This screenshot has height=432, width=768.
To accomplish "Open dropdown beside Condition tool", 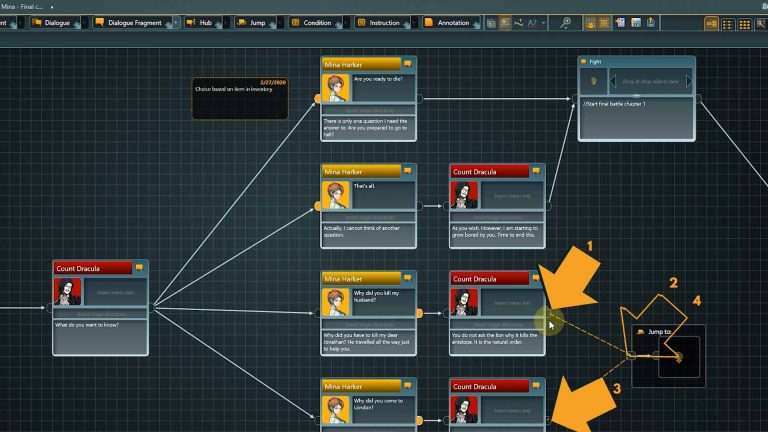I will [x=346, y=23].
